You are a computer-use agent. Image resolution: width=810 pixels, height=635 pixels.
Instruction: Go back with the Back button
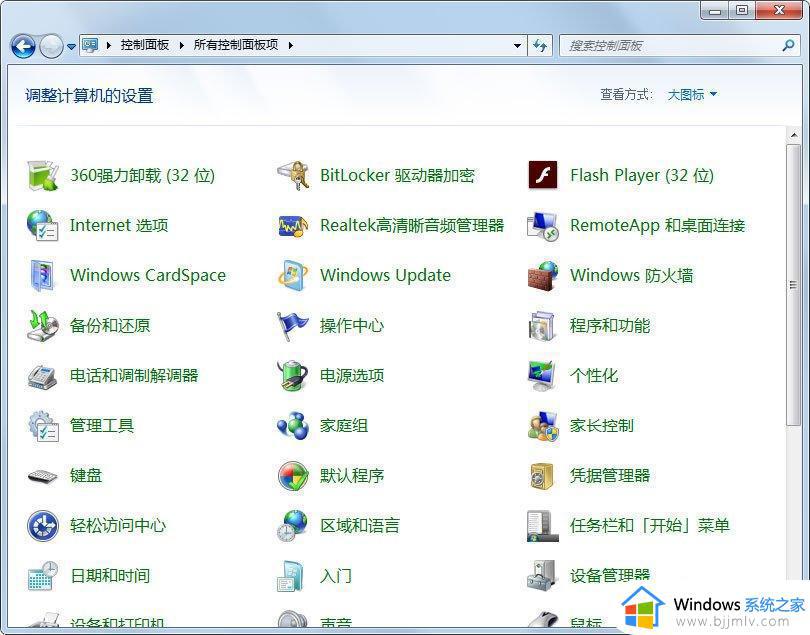(x=23, y=47)
